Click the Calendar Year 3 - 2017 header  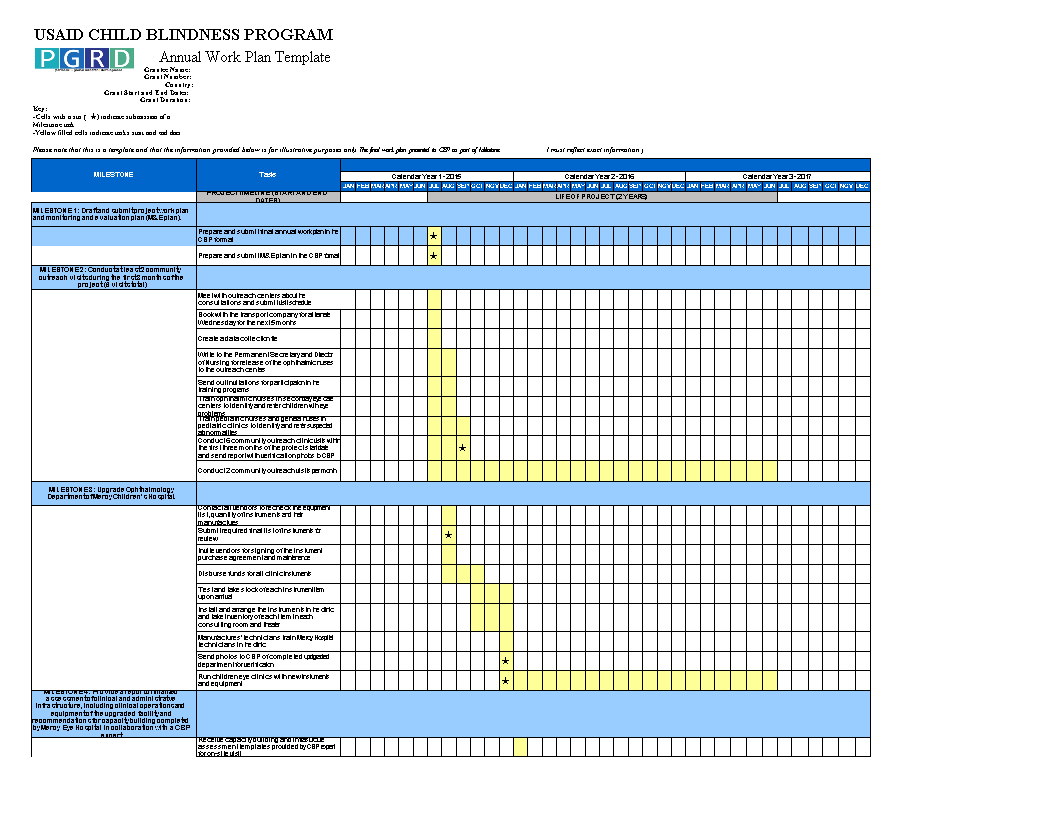click(776, 176)
